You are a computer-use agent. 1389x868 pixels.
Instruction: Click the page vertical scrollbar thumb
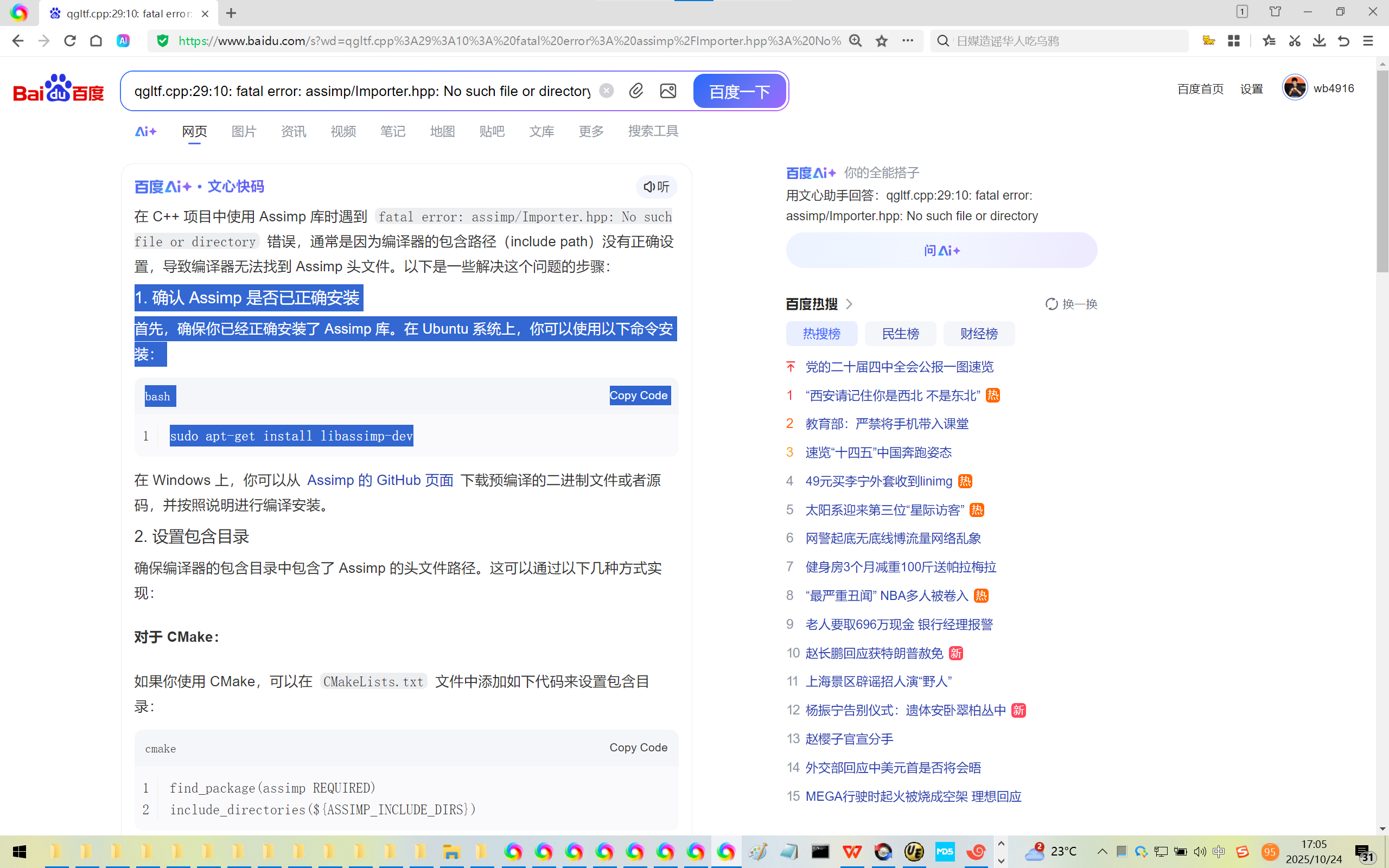[x=1382, y=172]
